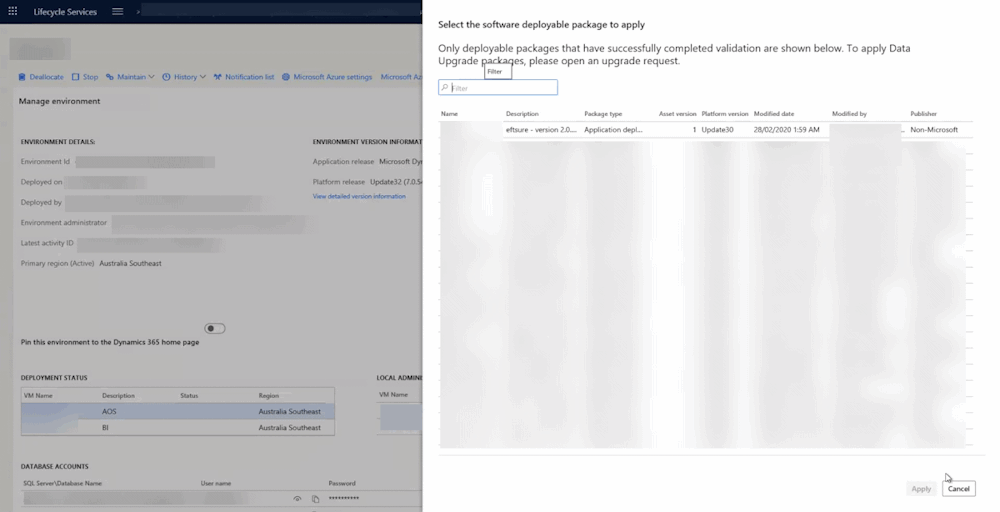Sort by Modified date column header
Screen dimensions: 1000x512
[774, 113]
